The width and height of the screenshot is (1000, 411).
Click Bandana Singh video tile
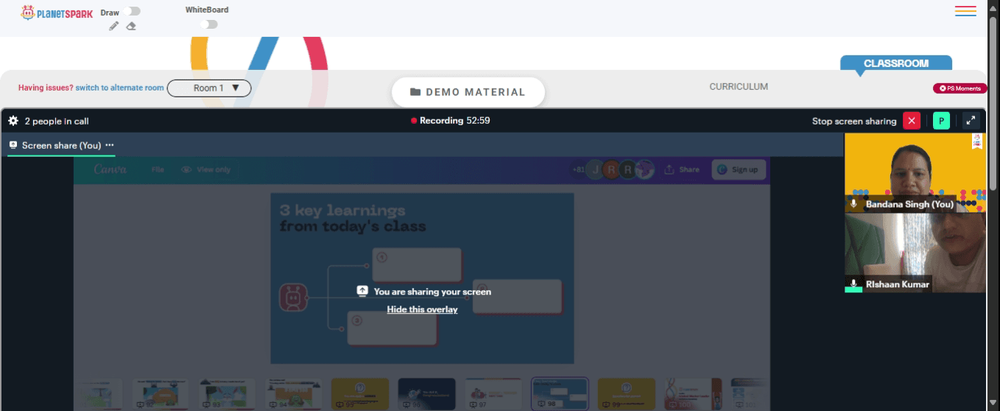pos(915,172)
